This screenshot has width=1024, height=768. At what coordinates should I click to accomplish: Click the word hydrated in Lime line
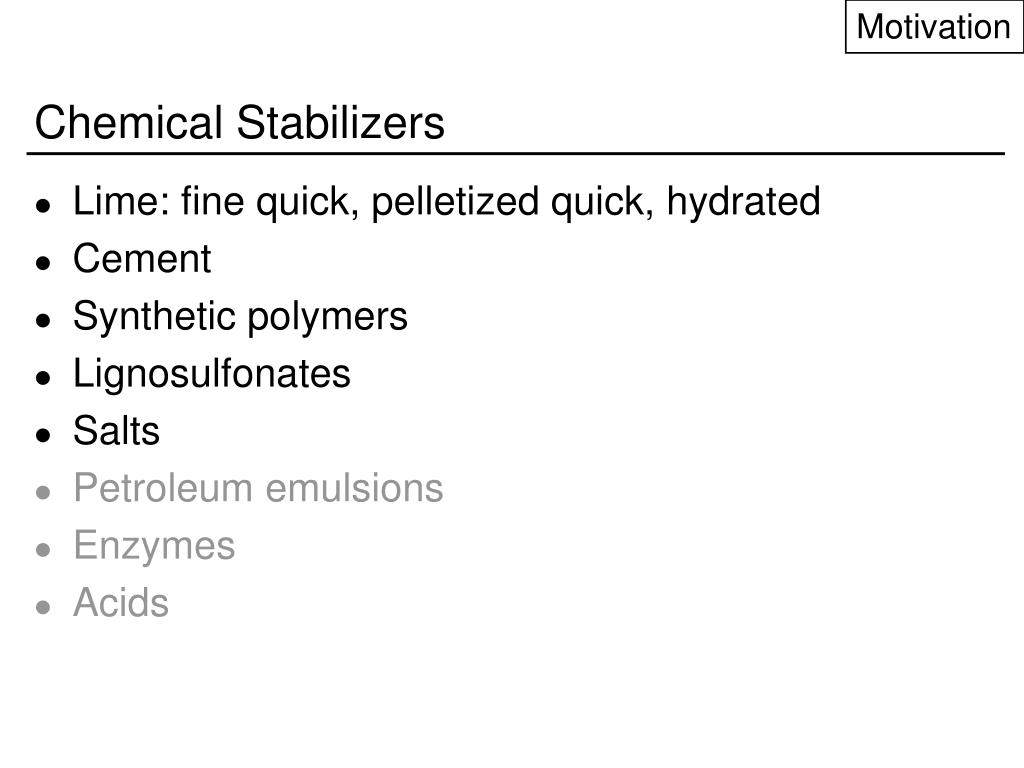(x=743, y=201)
